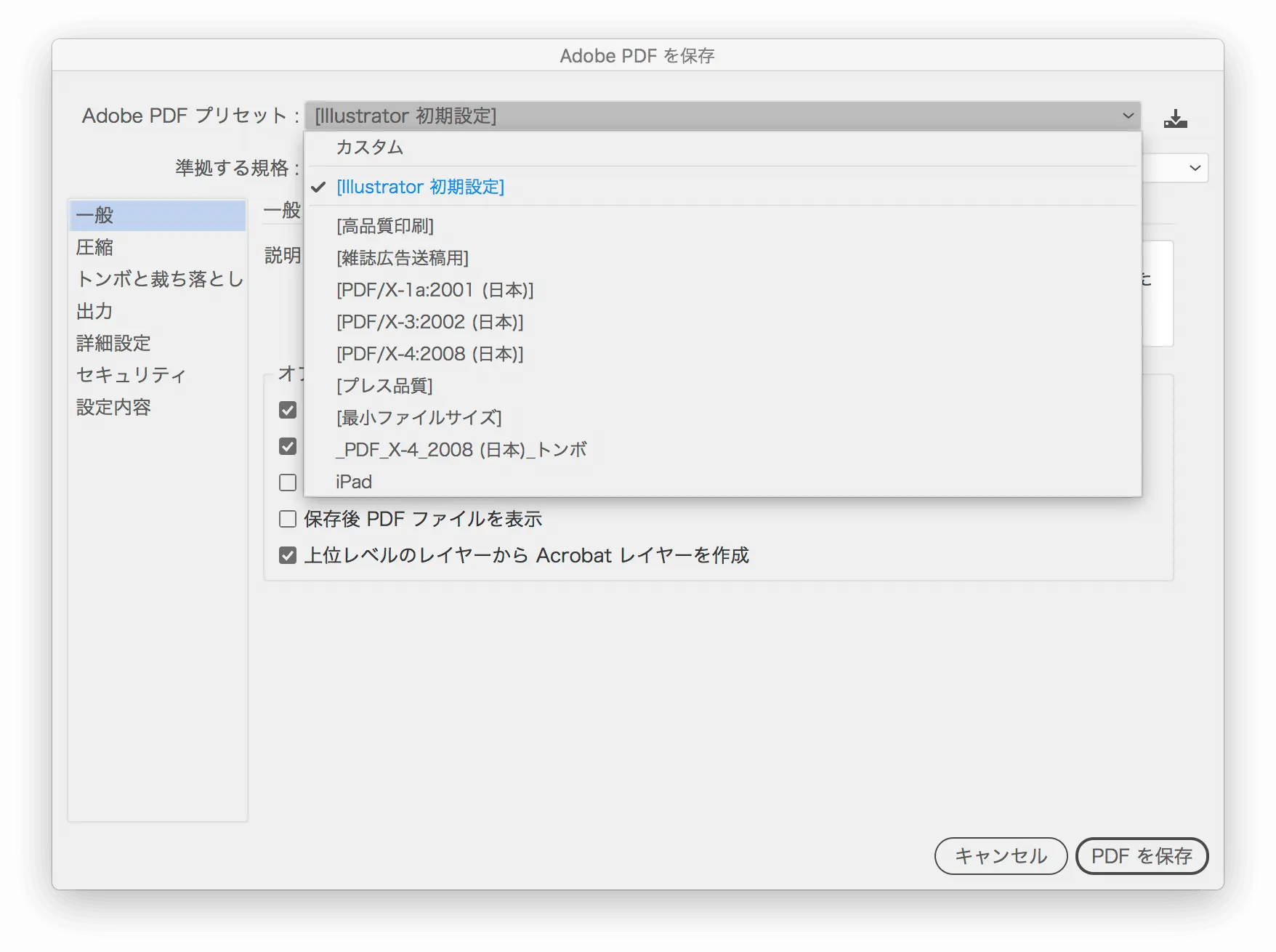Choose カスタム from the preset list
This screenshot has height=952, width=1276.
tap(723, 148)
